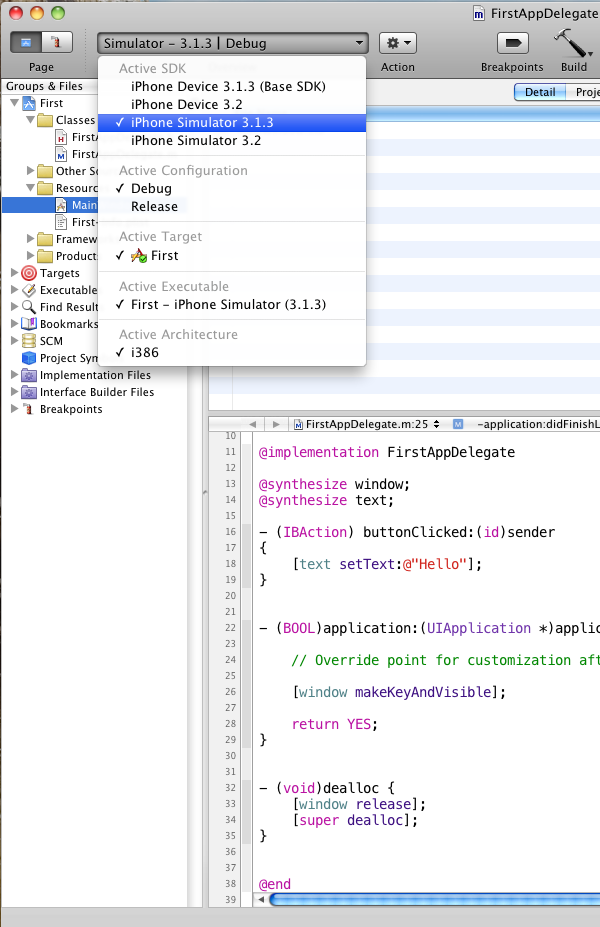Open the FirstAppDelegate.m:25 file popup
Viewport: 600px width, 927px height.
pyautogui.click(x=367, y=424)
